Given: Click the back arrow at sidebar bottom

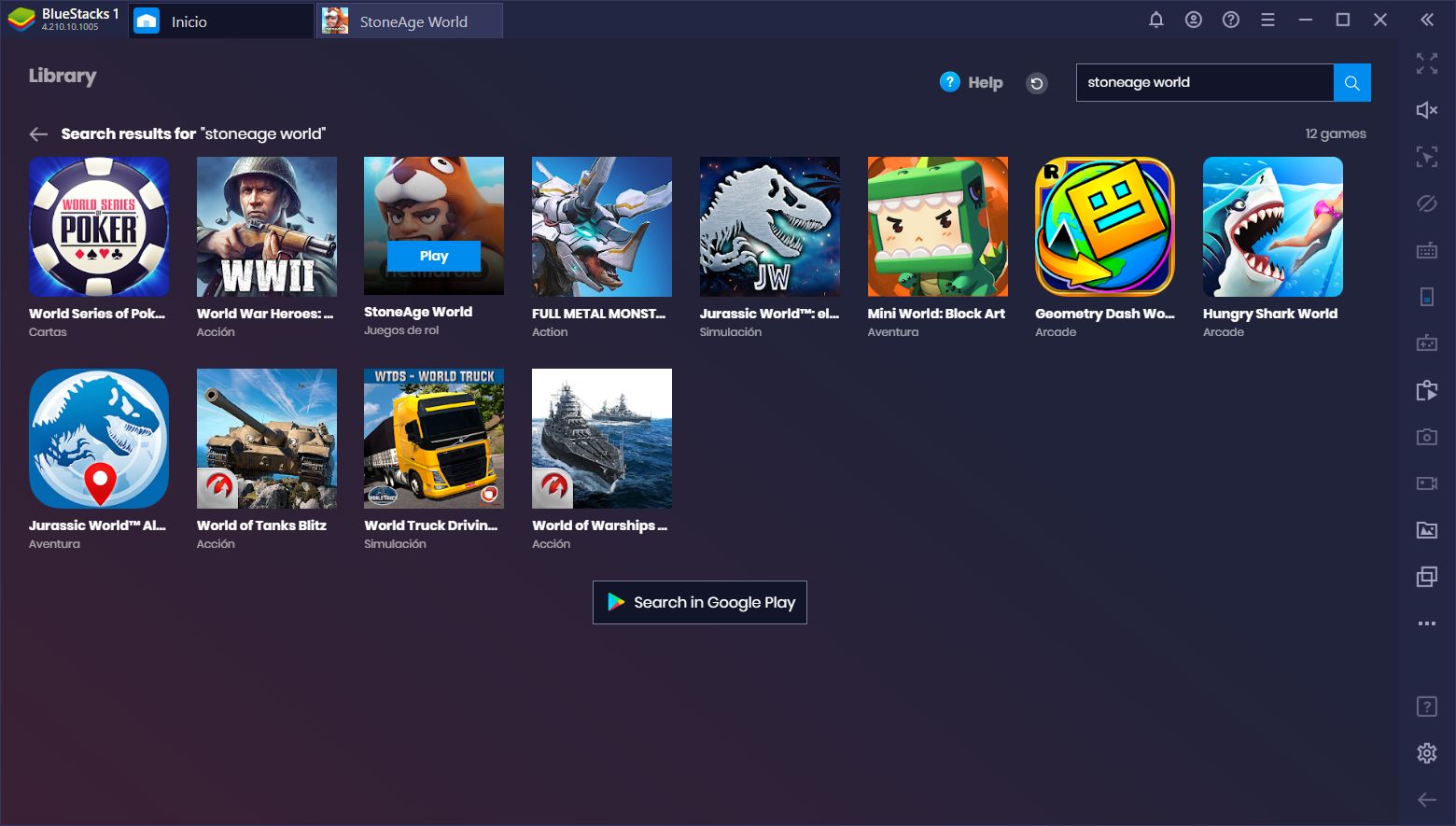Looking at the screenshot, I should (1427, 800).
